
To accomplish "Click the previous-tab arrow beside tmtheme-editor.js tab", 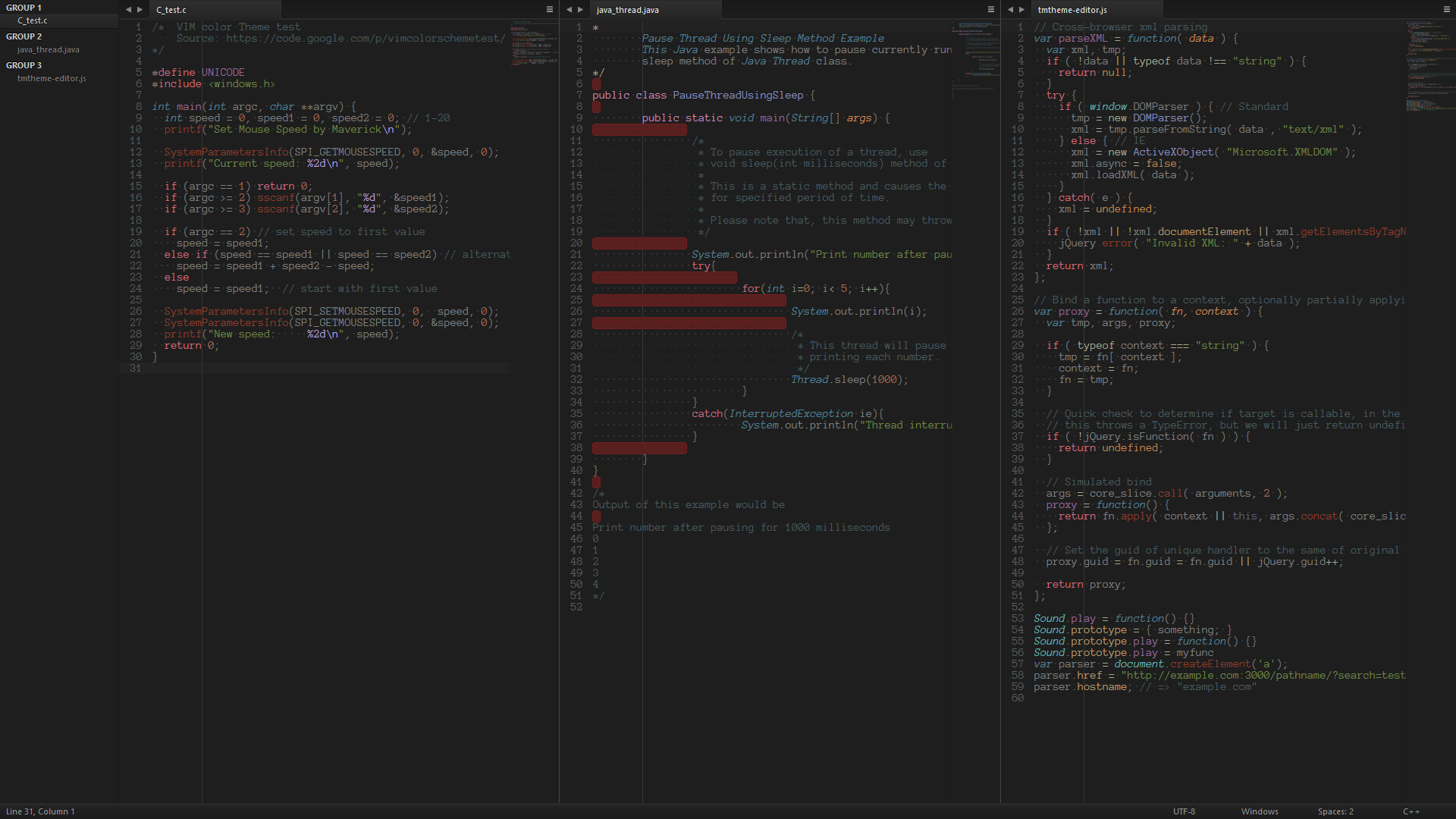I will (x=1010, y=10).
